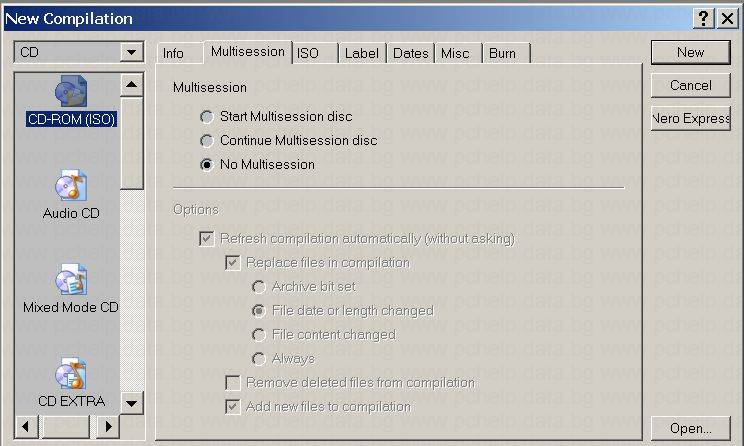Choose the Audio CD compilation icon

70,188
